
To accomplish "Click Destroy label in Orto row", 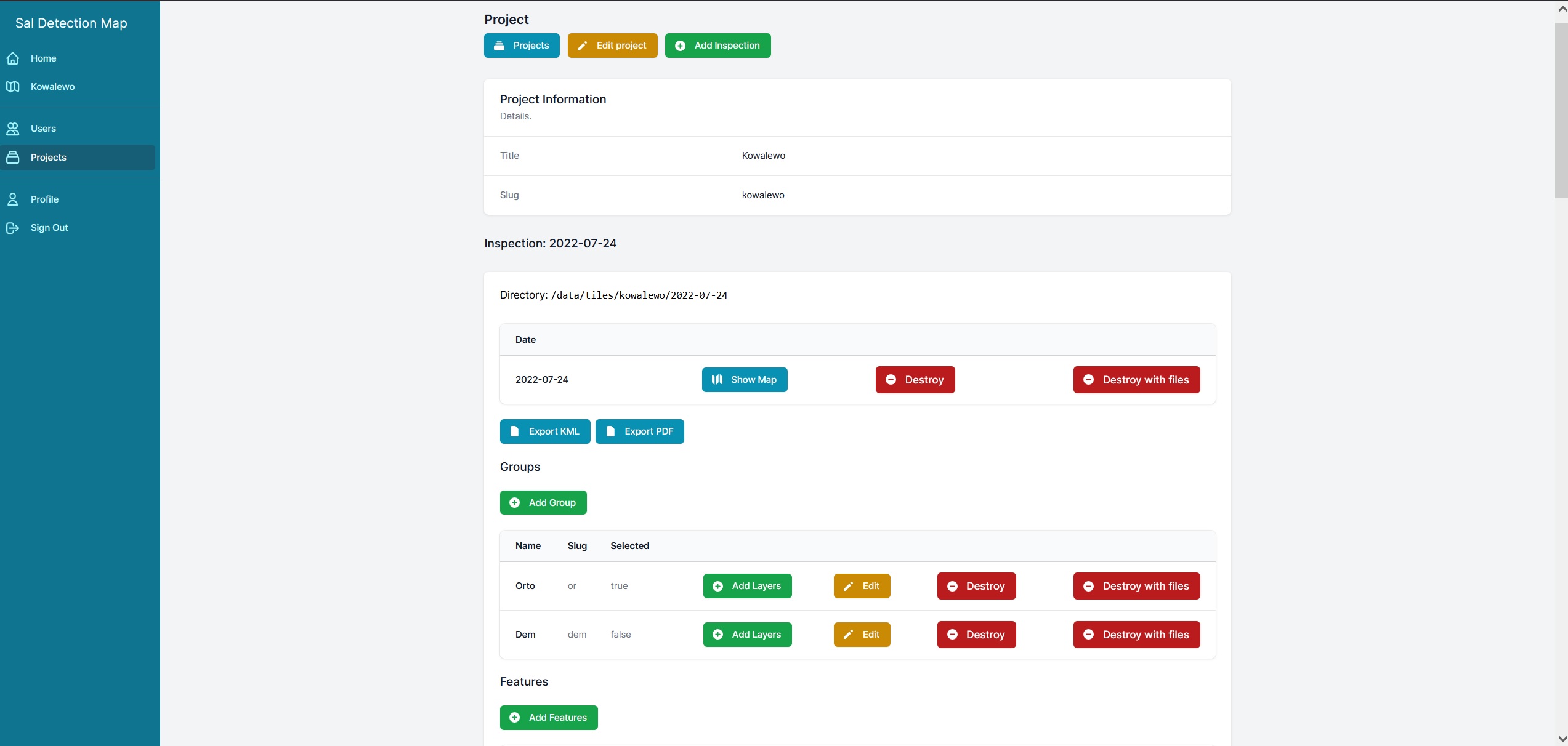I will coord(985,586).
